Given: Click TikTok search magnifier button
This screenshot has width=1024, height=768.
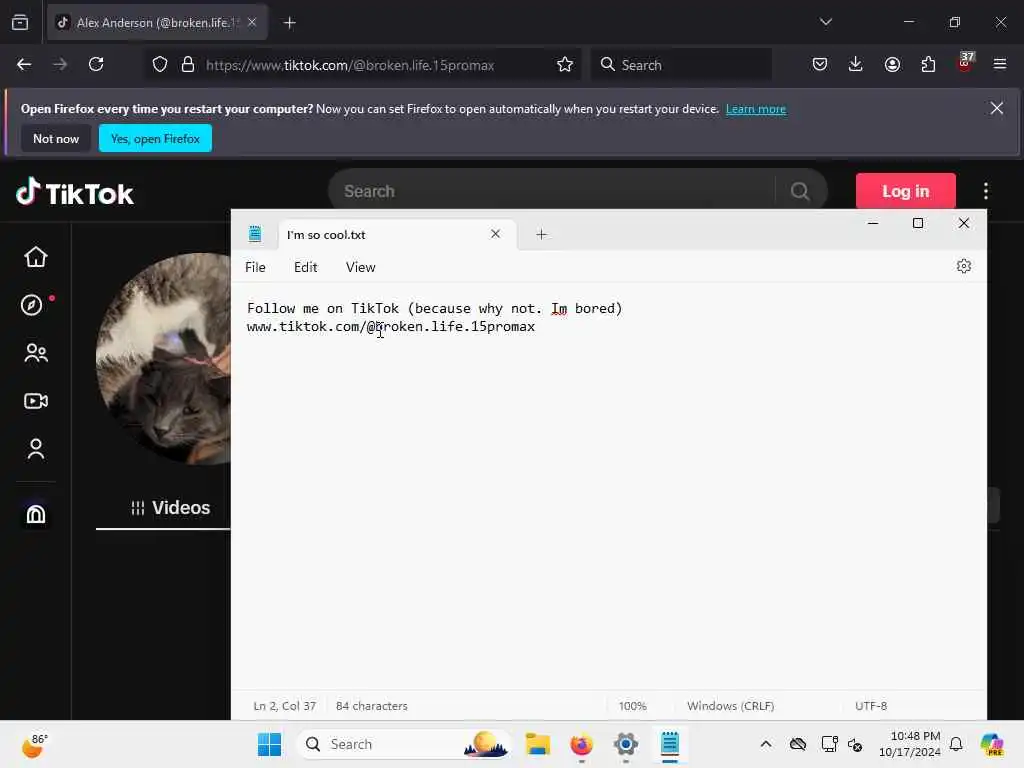Looking at the screenshot, I should click(800, 191).
